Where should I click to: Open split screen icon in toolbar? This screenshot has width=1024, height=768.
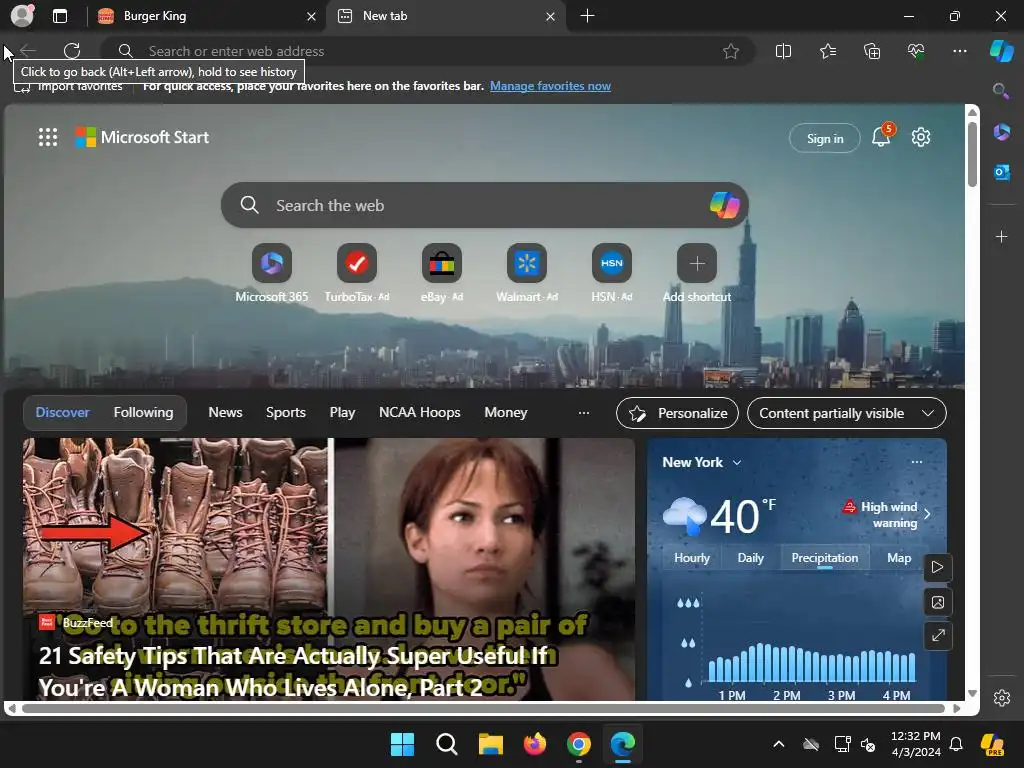coord(783,51)
